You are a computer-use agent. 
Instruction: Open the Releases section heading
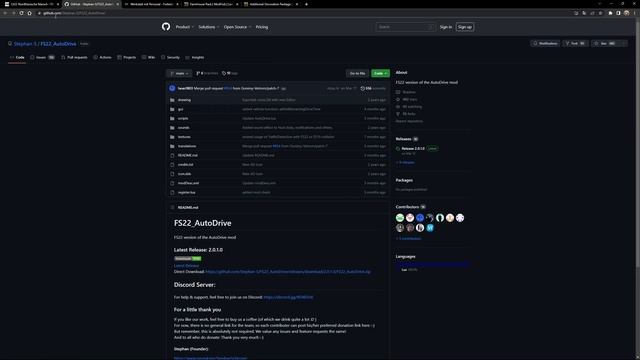403,139
